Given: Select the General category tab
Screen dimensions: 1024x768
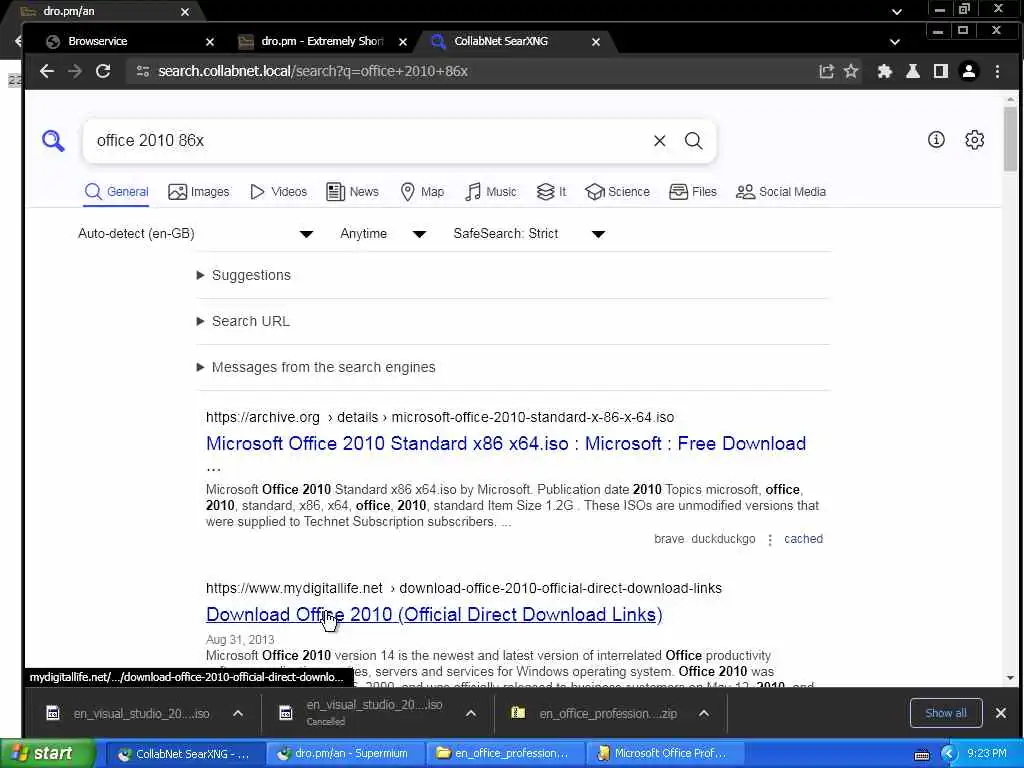Looking at the screenshot, I should (117, 192).
